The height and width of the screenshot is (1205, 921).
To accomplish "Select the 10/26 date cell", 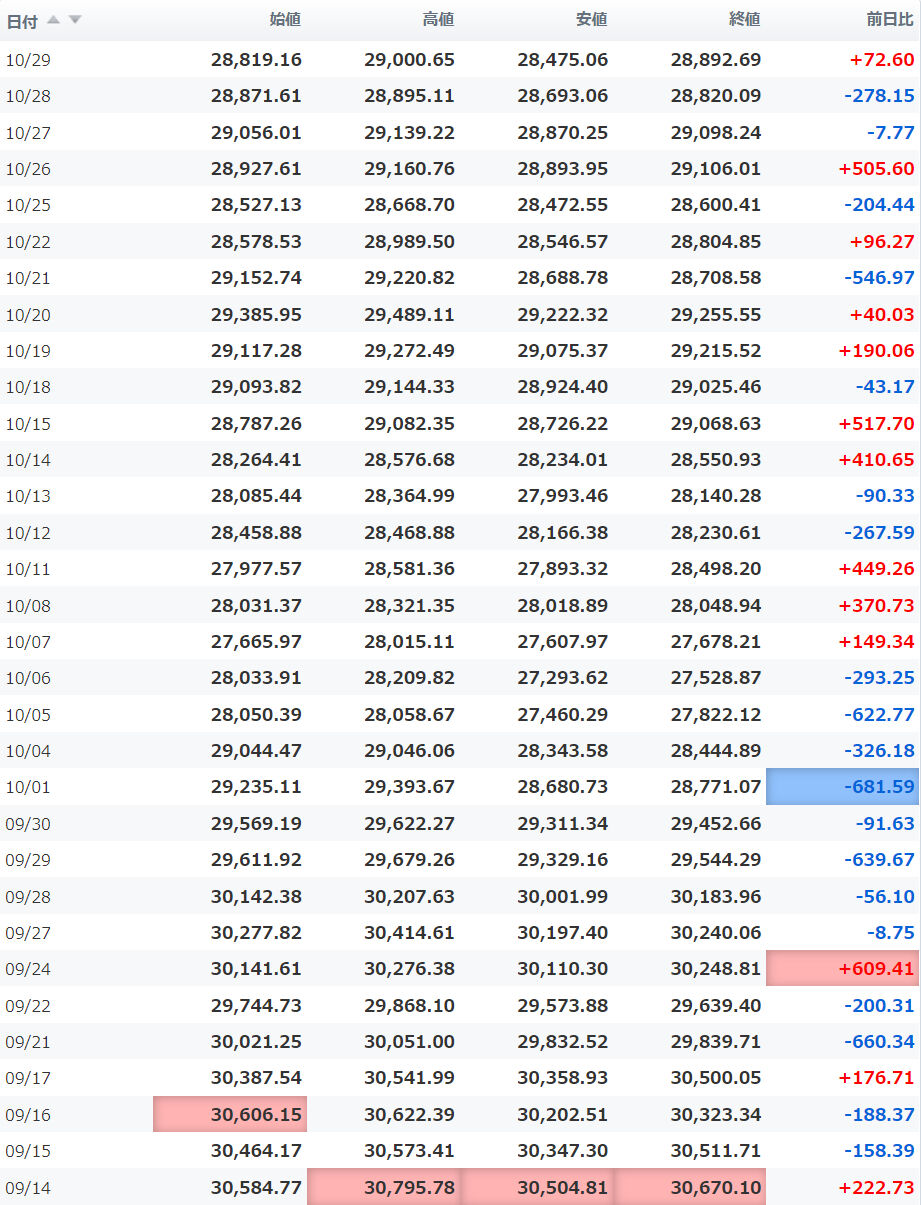I will (28, 169).
